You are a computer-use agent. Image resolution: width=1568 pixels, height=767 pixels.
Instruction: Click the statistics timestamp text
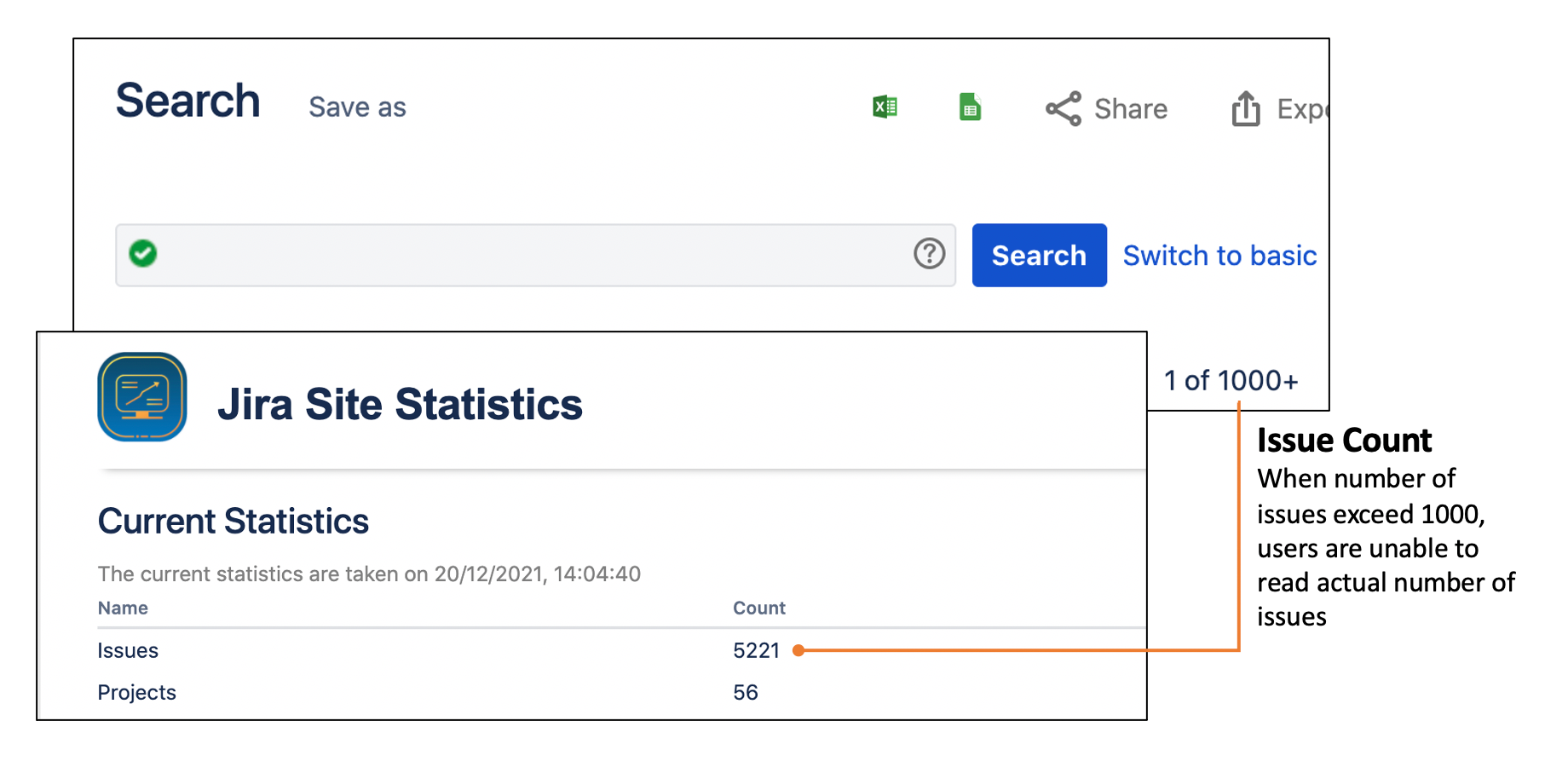tap(369, 574)
